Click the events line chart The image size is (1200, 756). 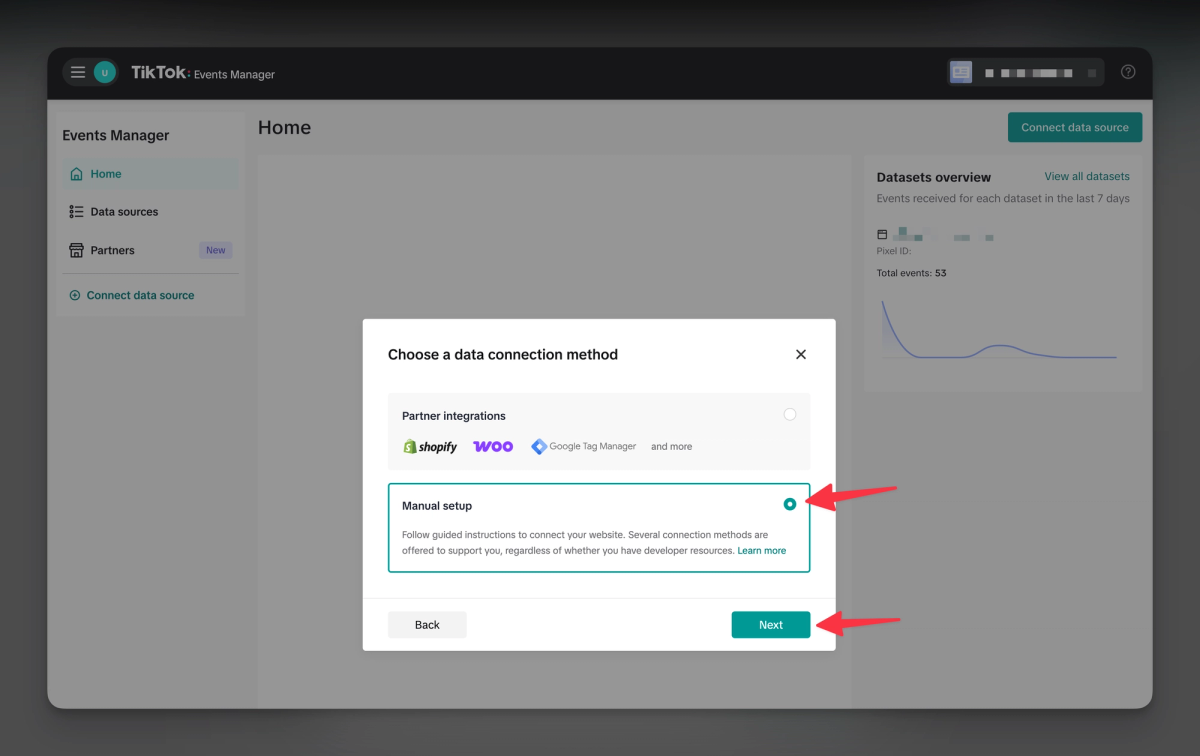[x=998, y=329]
